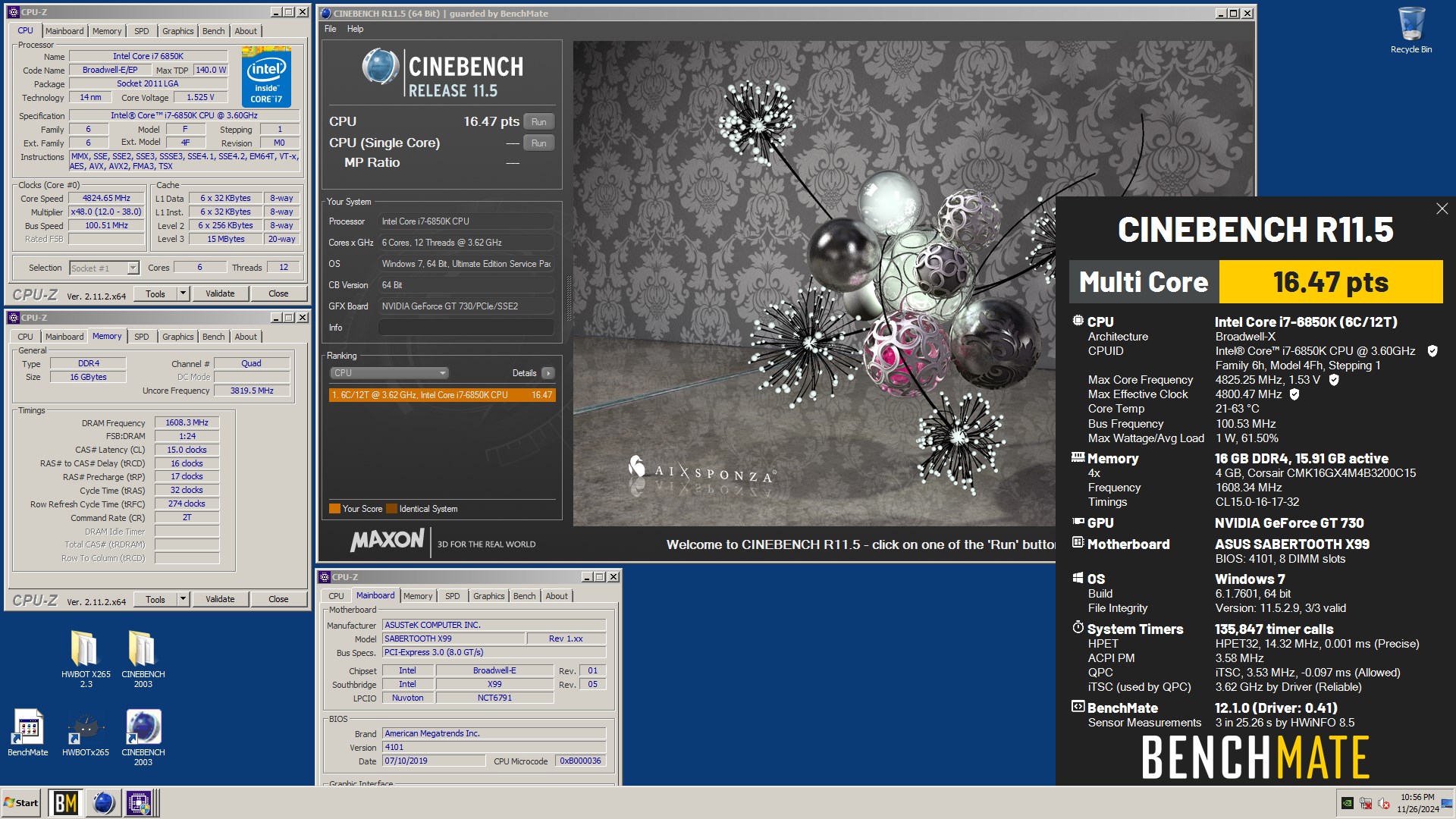This screenshot has width=1456, height=819.
Task: Click the Max Core Frequency shield icon
Action: point(1334,380)
